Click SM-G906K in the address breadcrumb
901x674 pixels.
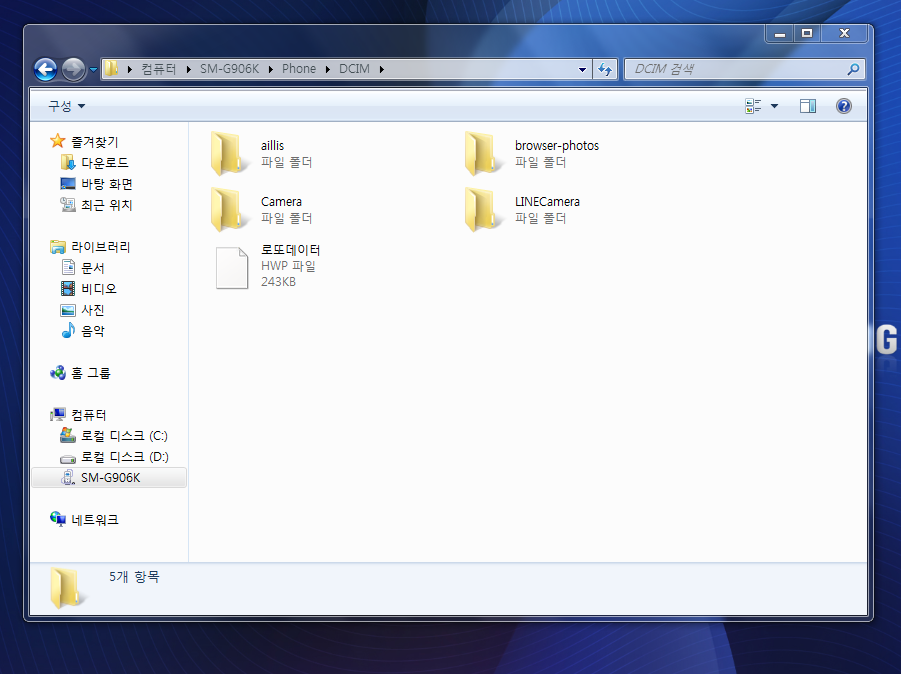[232, 69]
